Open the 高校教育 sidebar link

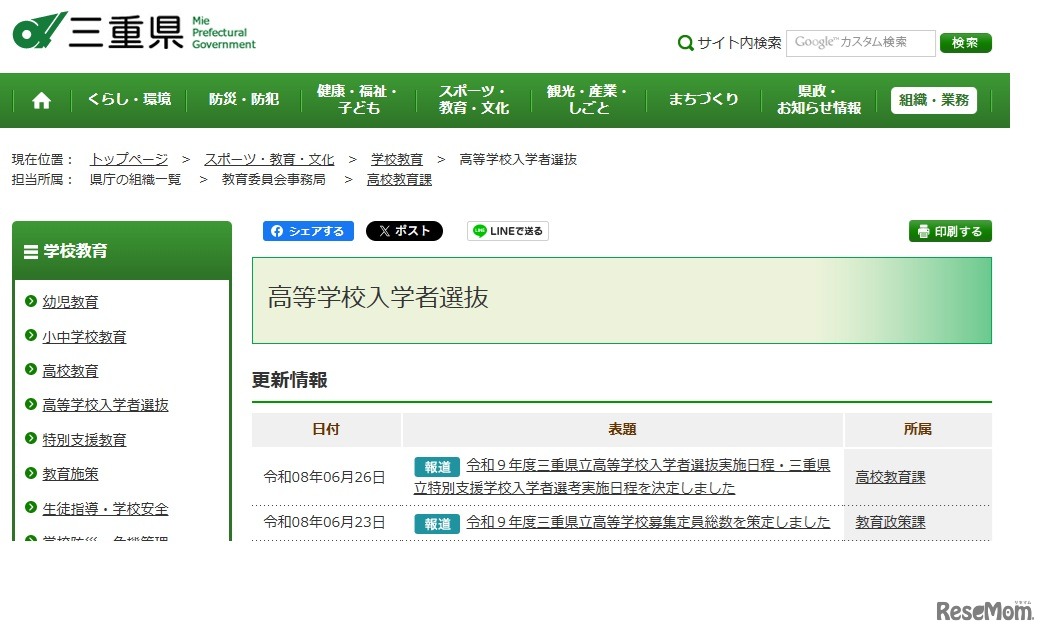[x=70, y=371]
